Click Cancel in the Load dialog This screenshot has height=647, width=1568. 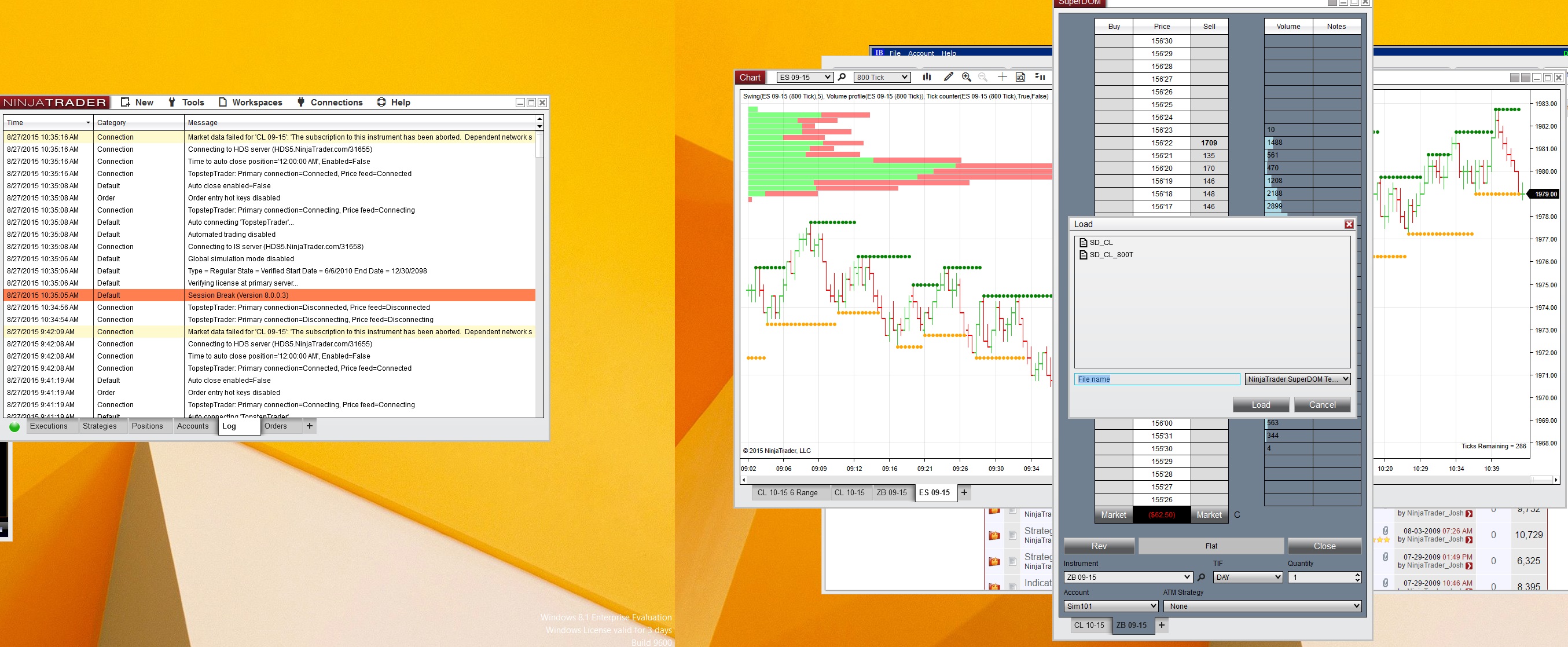[1321, 404]
